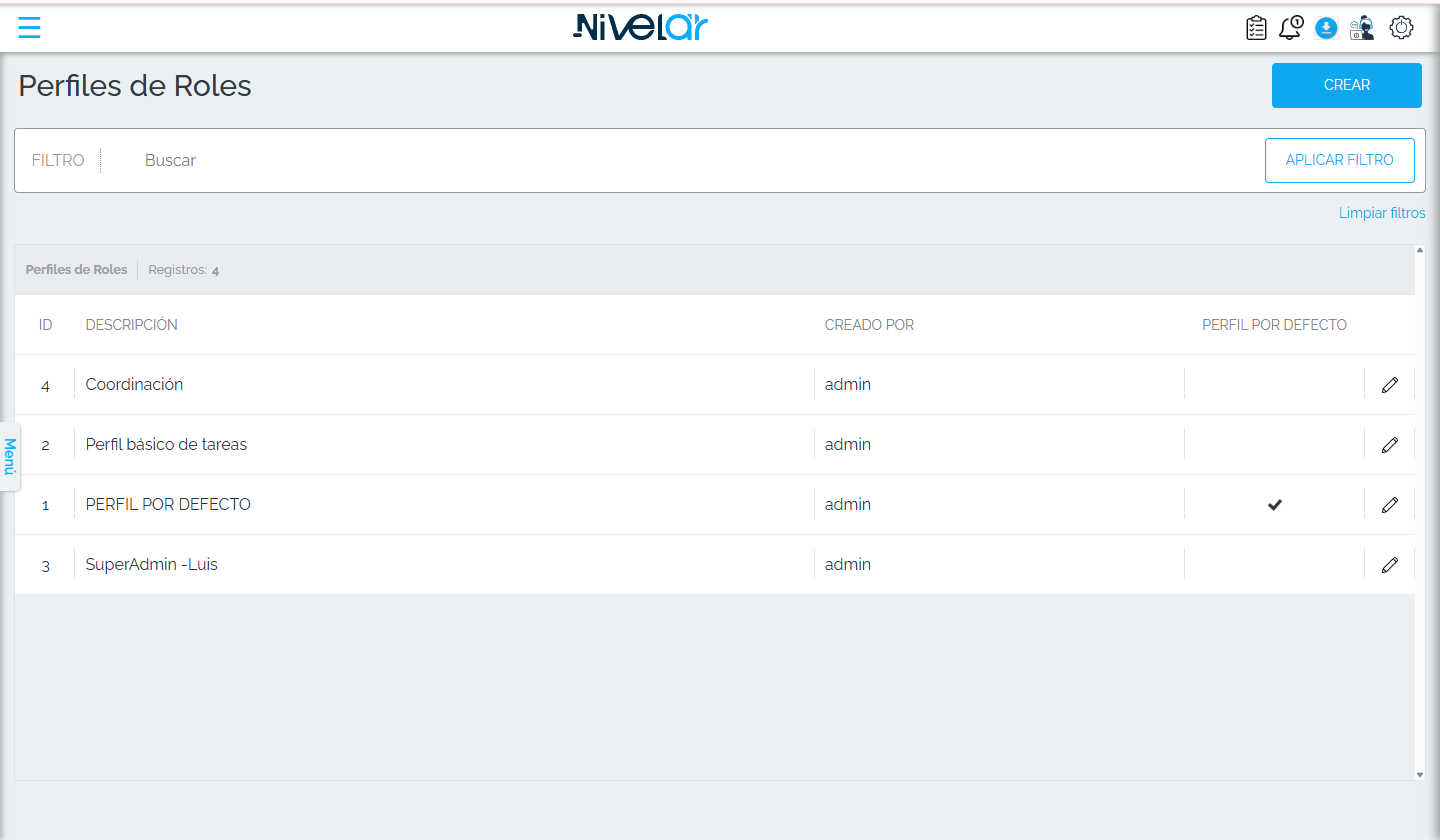The height and width of the screenshot is (840, 1440).
Task: Click the gear power settings icon
Action: click(x=1402, y=28)
